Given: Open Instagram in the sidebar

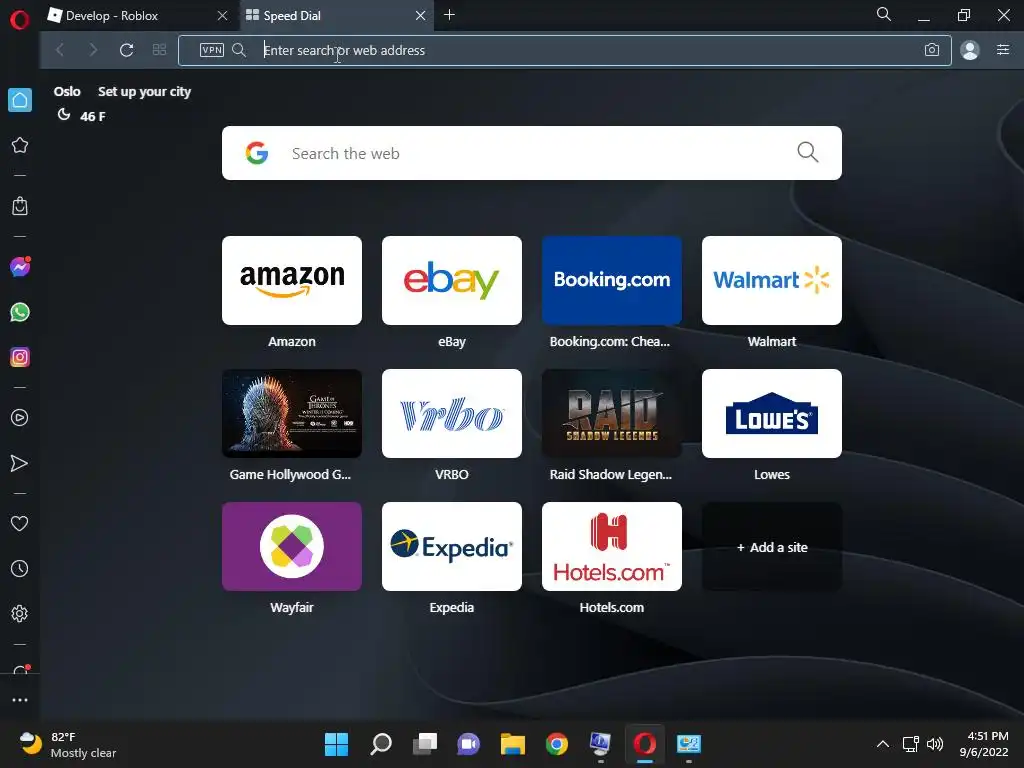Looking at the screenshot, I should click(x=20, y=357).
